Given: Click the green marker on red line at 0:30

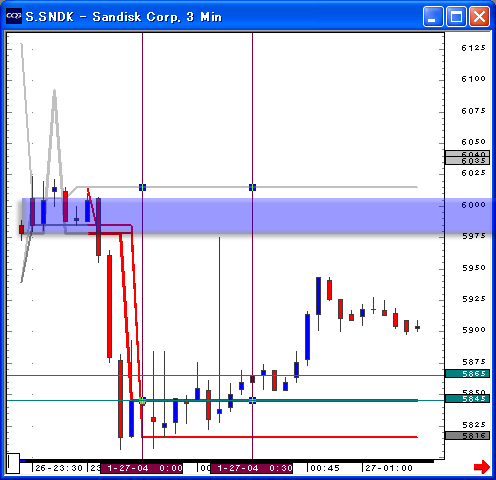Looking at the screenshot, I should [252, 401].
